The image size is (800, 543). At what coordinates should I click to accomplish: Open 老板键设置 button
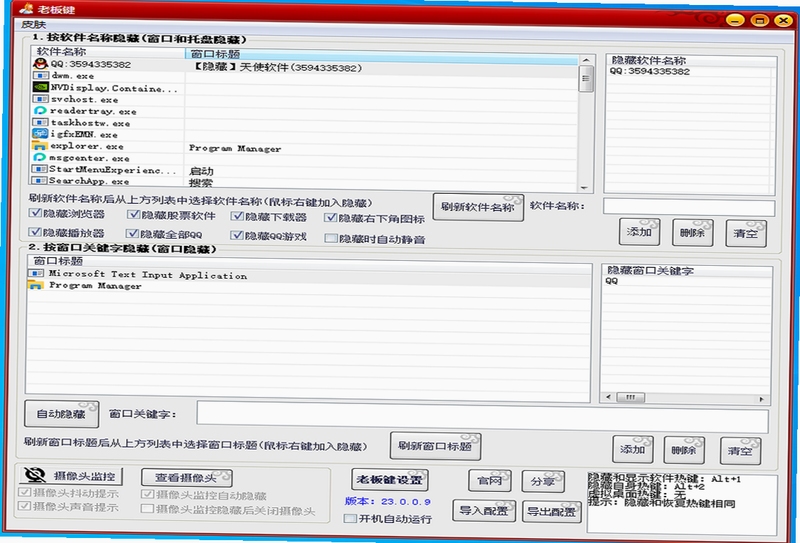coord(389,480)
